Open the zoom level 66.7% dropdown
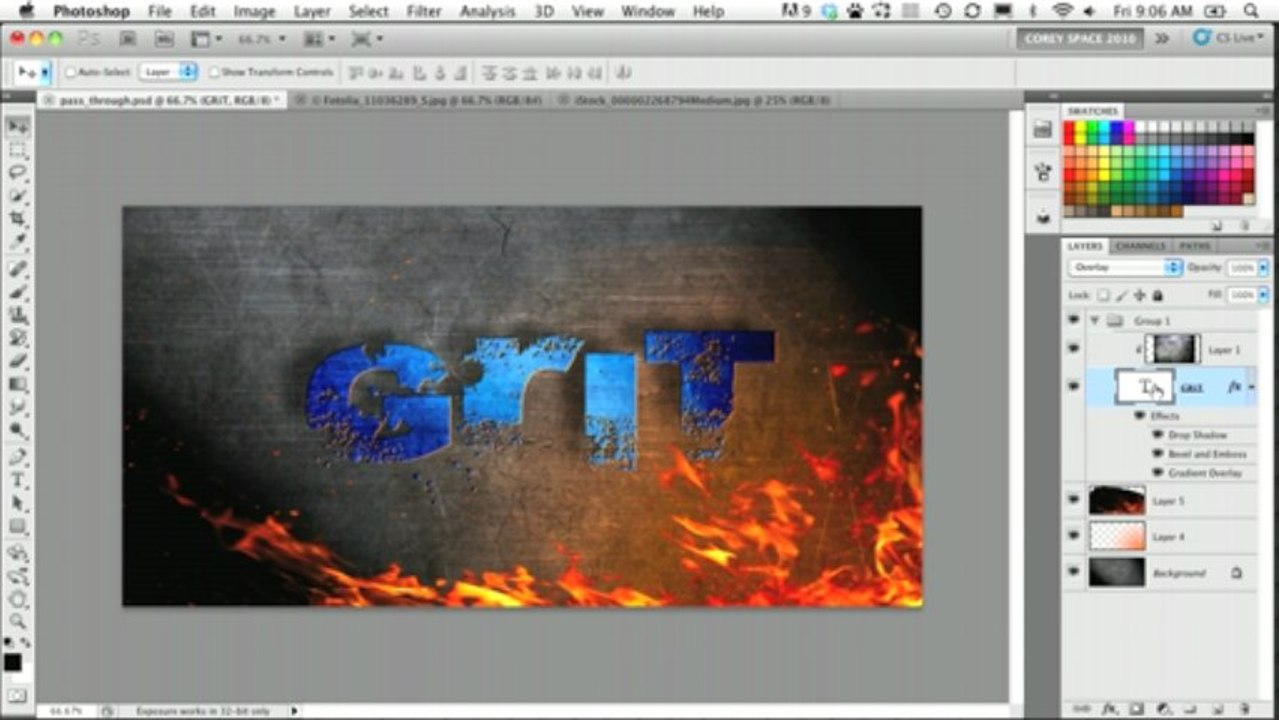This screenshot has width=1279, height=720. coord(262,39)
